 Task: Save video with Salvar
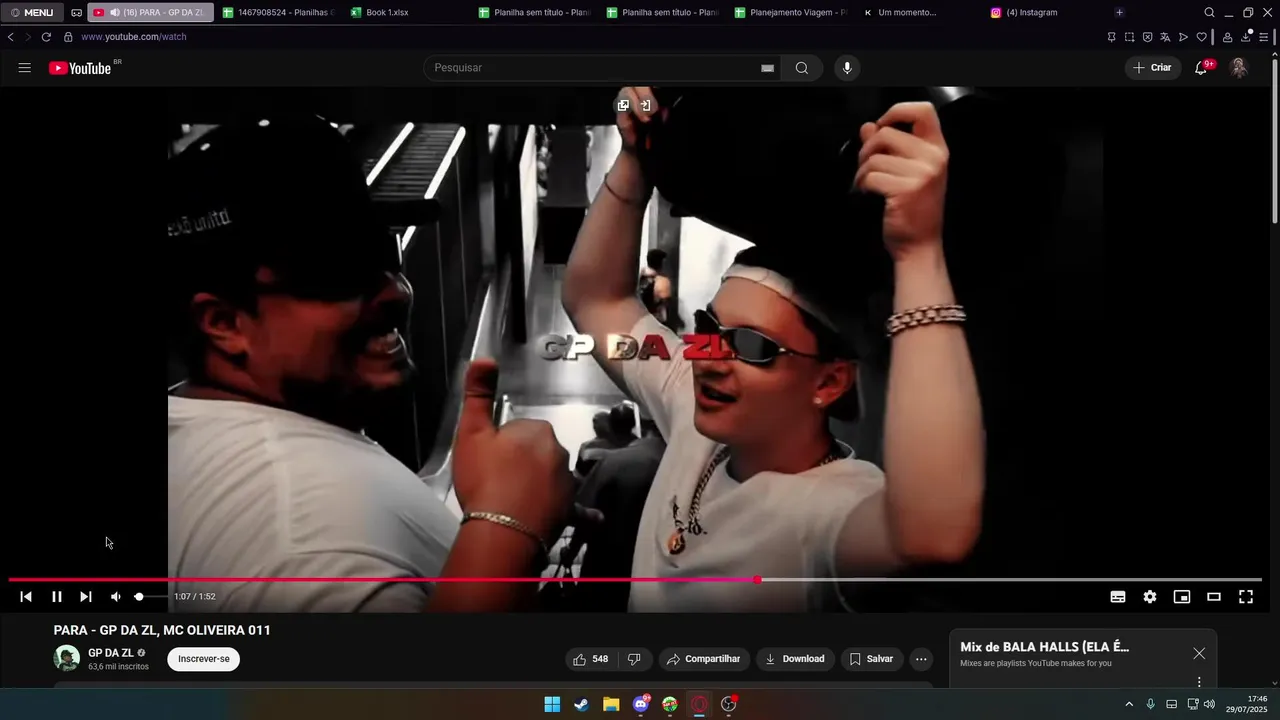871,659
